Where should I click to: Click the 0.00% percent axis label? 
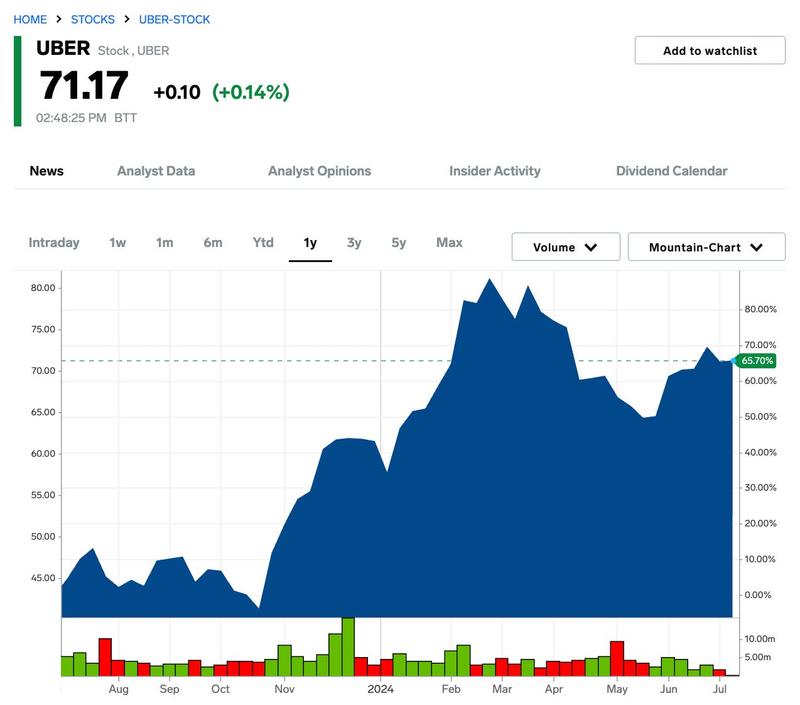tap(758, 595)
